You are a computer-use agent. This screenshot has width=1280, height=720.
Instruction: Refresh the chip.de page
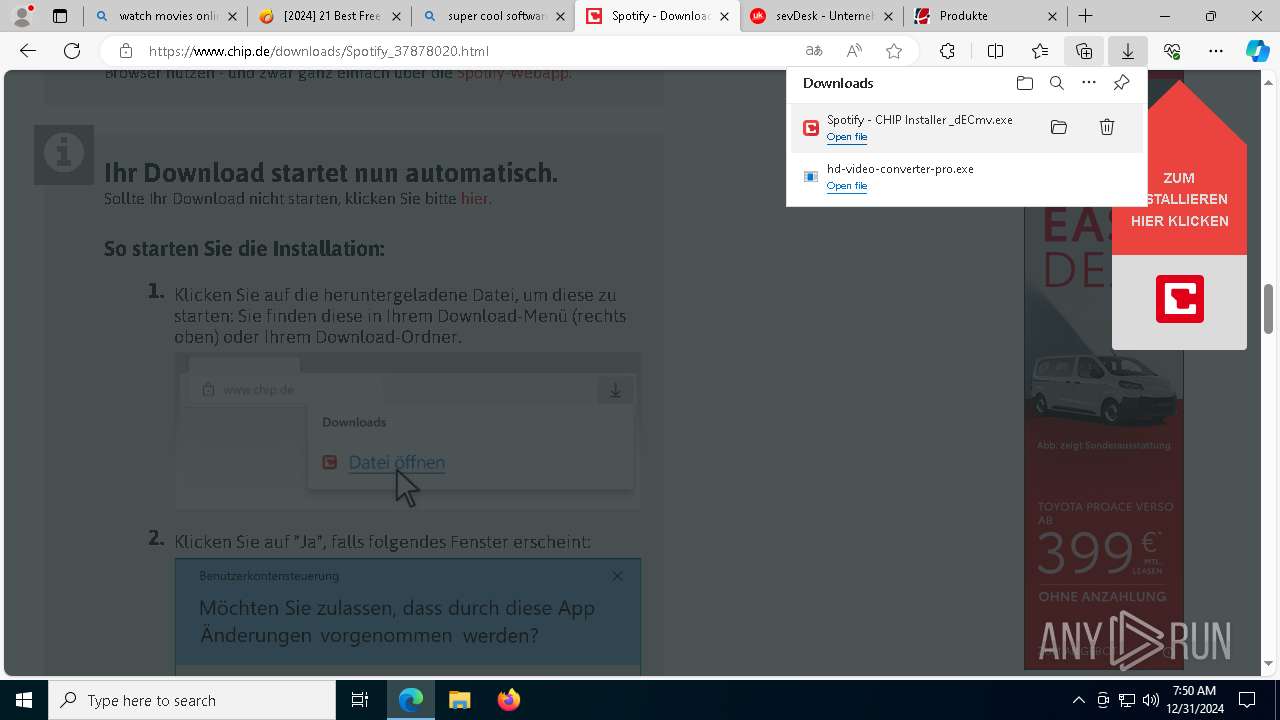click(72, 51)
